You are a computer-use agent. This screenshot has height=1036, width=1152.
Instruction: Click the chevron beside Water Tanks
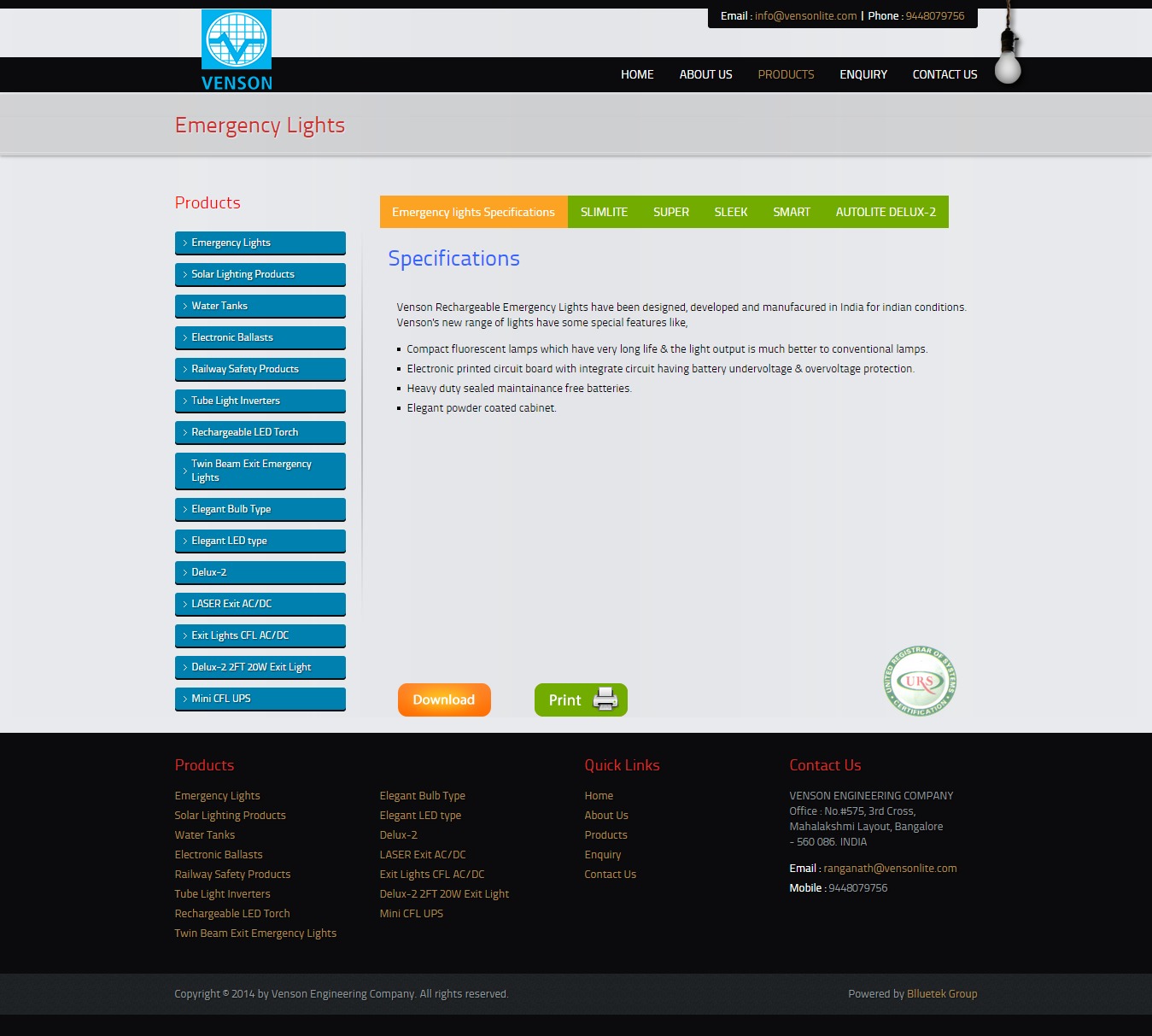tap(184, 306)
